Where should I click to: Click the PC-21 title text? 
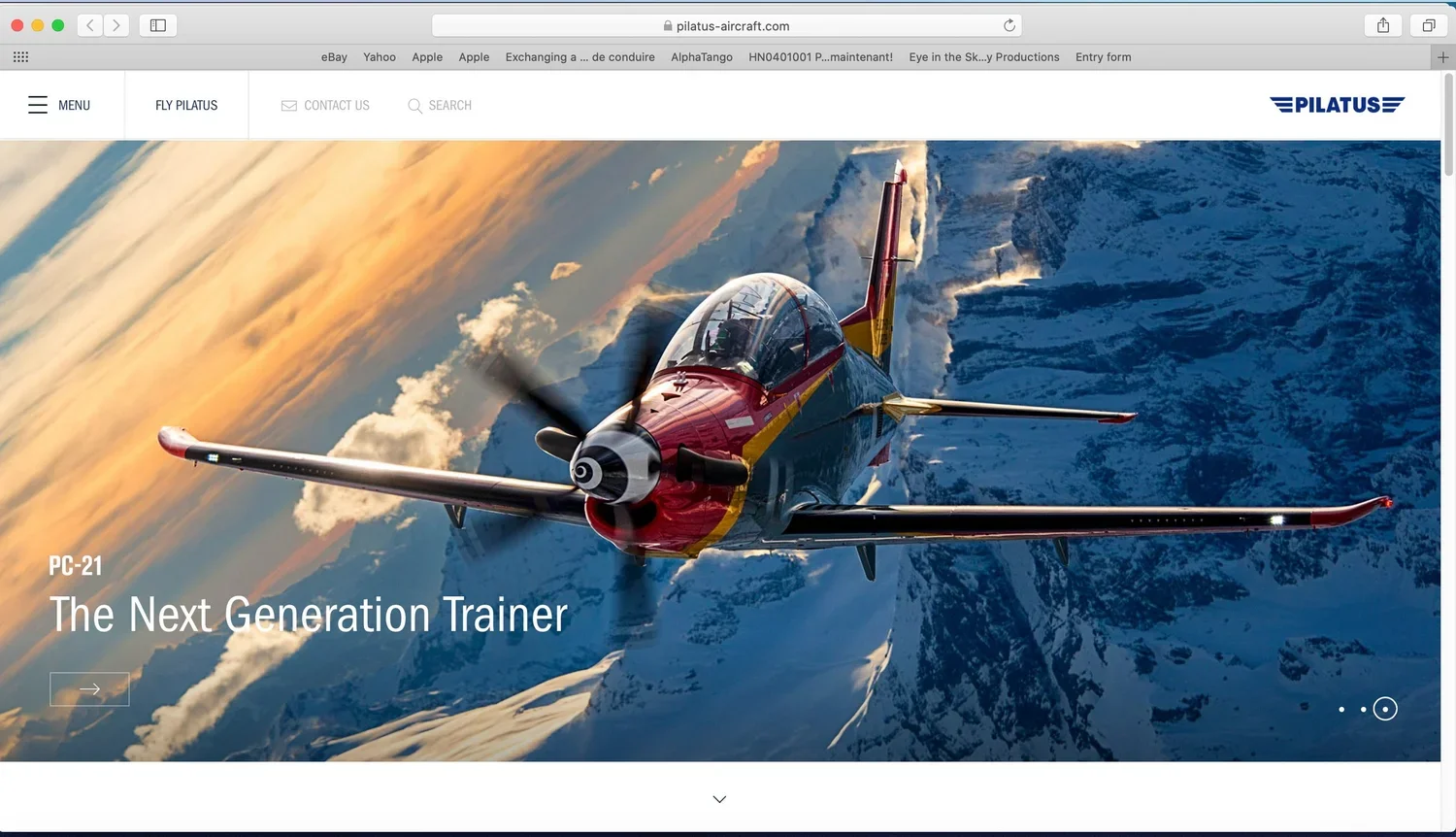coord(76,566)
